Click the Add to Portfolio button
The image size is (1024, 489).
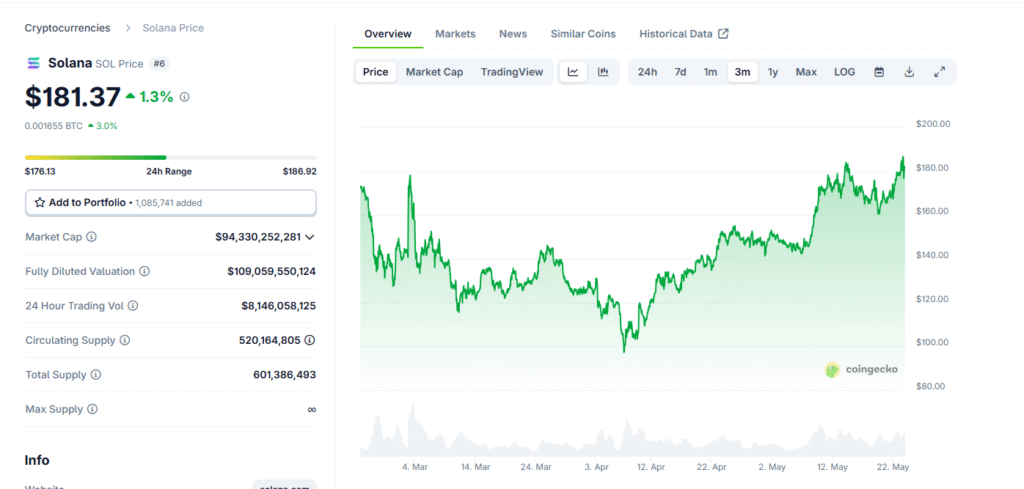tap(170, 203)
